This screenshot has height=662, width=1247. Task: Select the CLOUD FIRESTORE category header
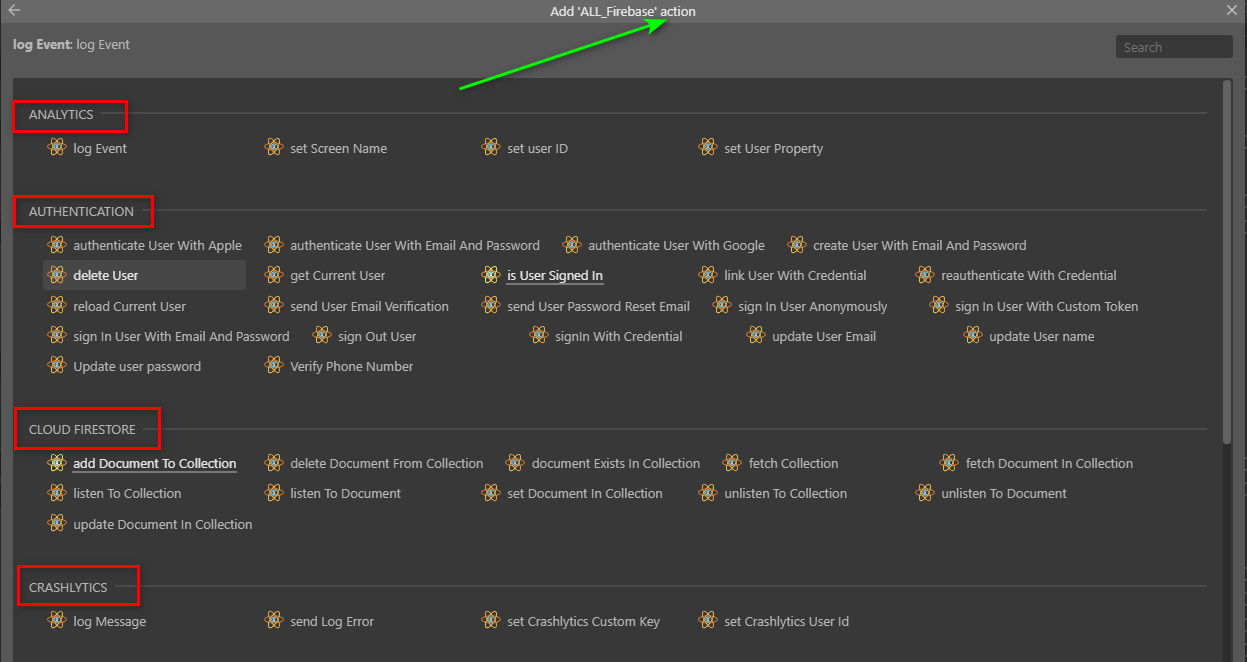82,430
